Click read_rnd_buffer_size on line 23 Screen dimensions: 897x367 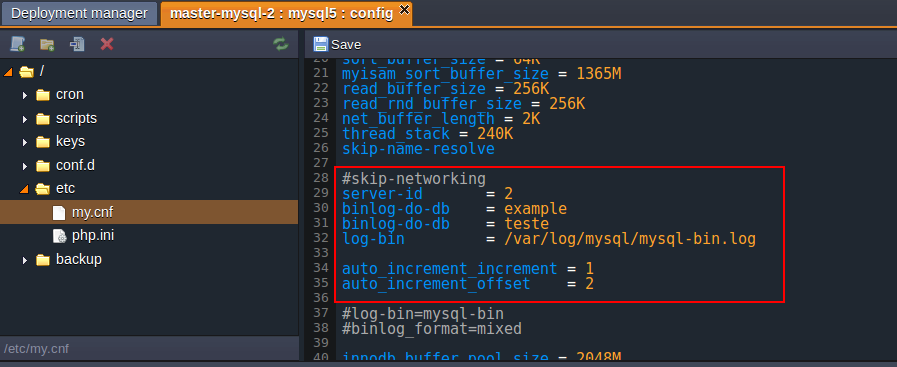click(432, 104)
